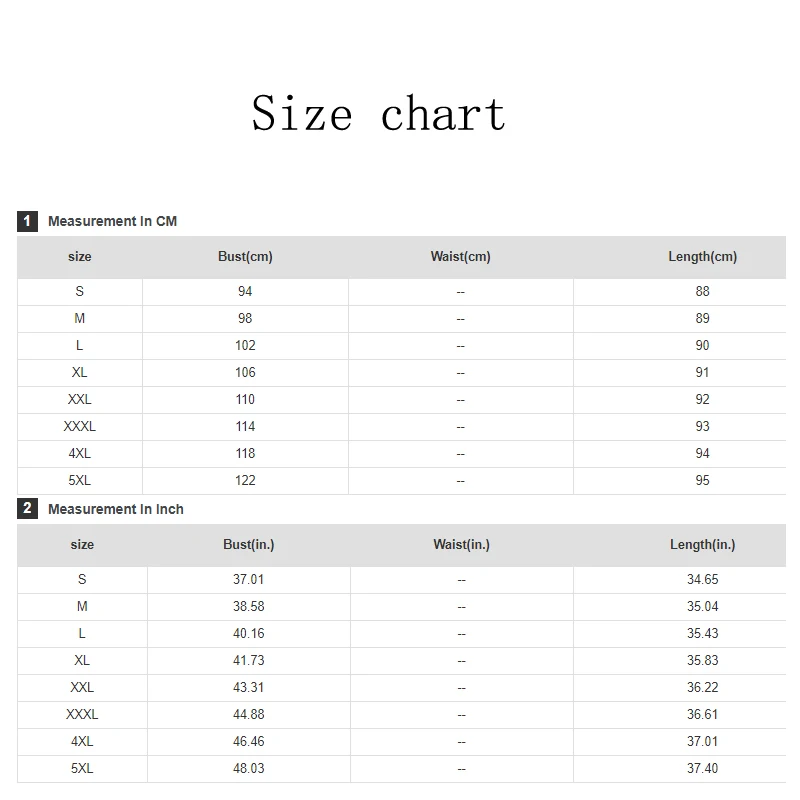800x800 pixels.
Task: Select the "Measurement in CM" heading
Action: (112, 221)
